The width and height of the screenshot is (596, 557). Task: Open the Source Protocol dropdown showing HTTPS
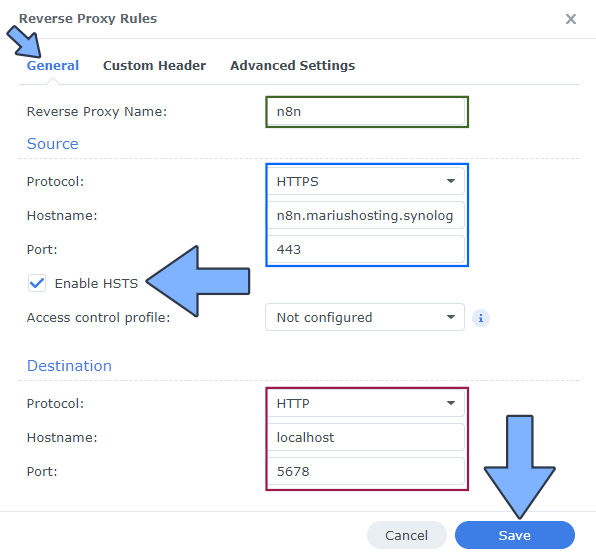[365, 181]
